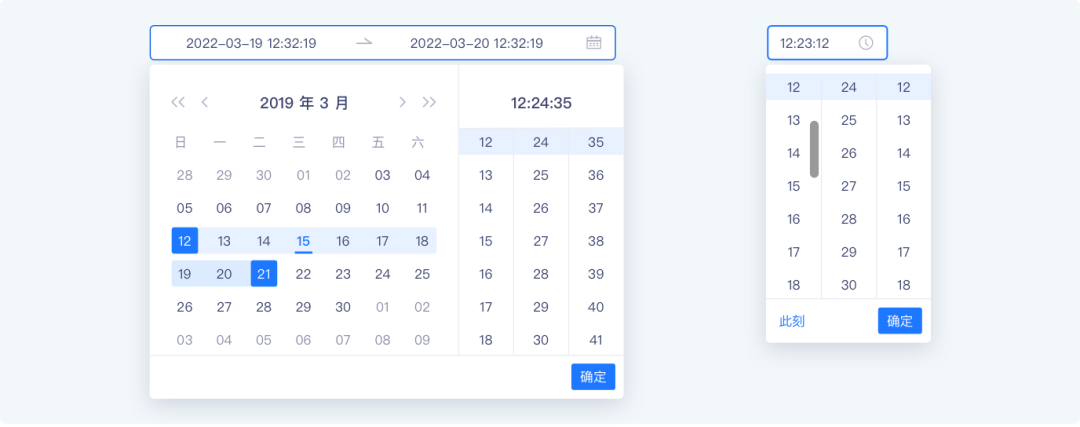The width and height of the screenshot is (1080, 427).
Task: Choose 30 in the time picker minutes column
Action: pos(849,285)
